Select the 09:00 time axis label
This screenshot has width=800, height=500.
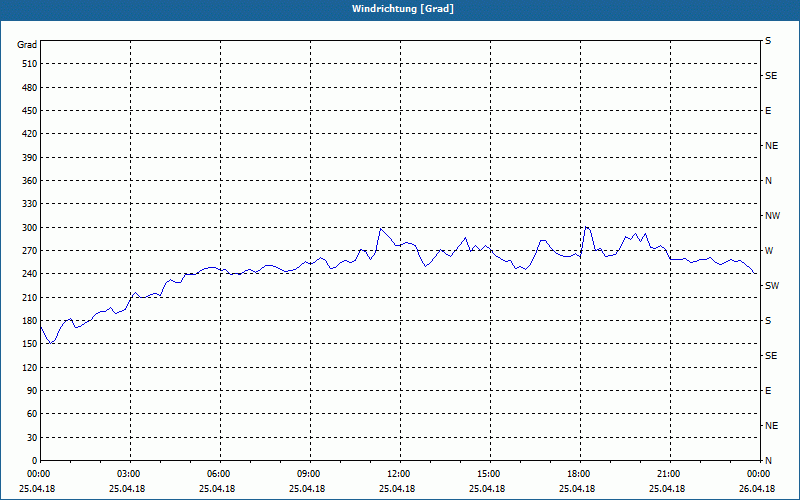[310, 473]
